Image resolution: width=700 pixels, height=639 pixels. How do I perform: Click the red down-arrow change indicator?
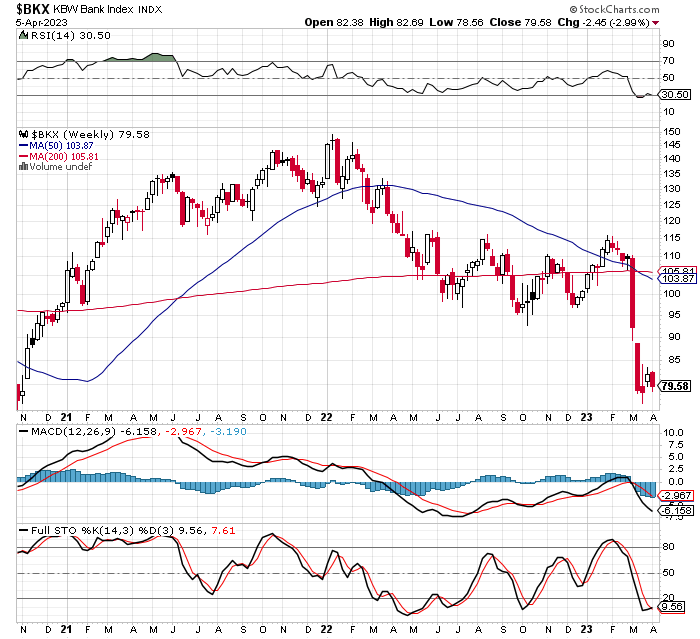655,23
